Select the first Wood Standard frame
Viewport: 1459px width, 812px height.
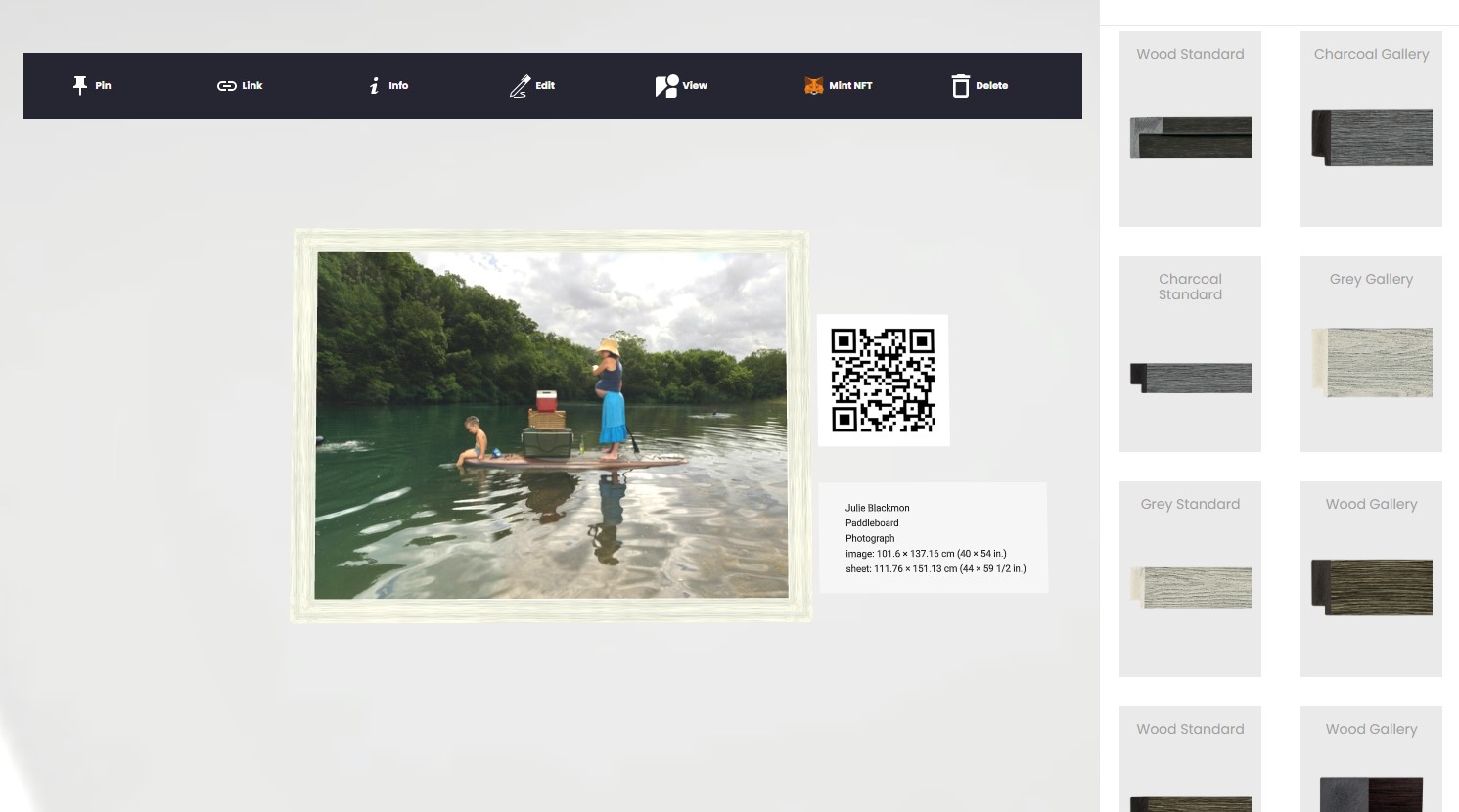click(1190, 129)
